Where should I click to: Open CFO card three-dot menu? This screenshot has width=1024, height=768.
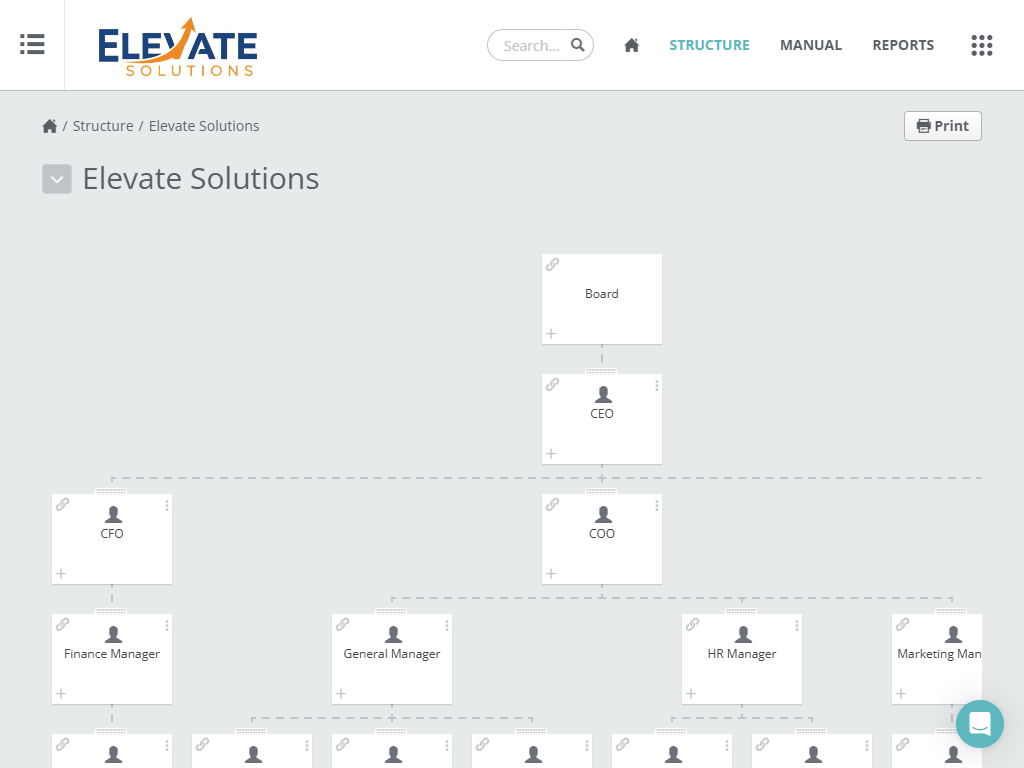pos(167,505)
